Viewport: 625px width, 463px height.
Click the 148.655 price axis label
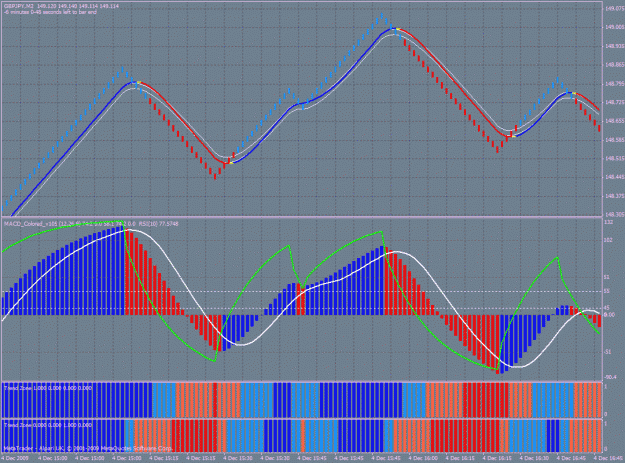pos(614,121)
